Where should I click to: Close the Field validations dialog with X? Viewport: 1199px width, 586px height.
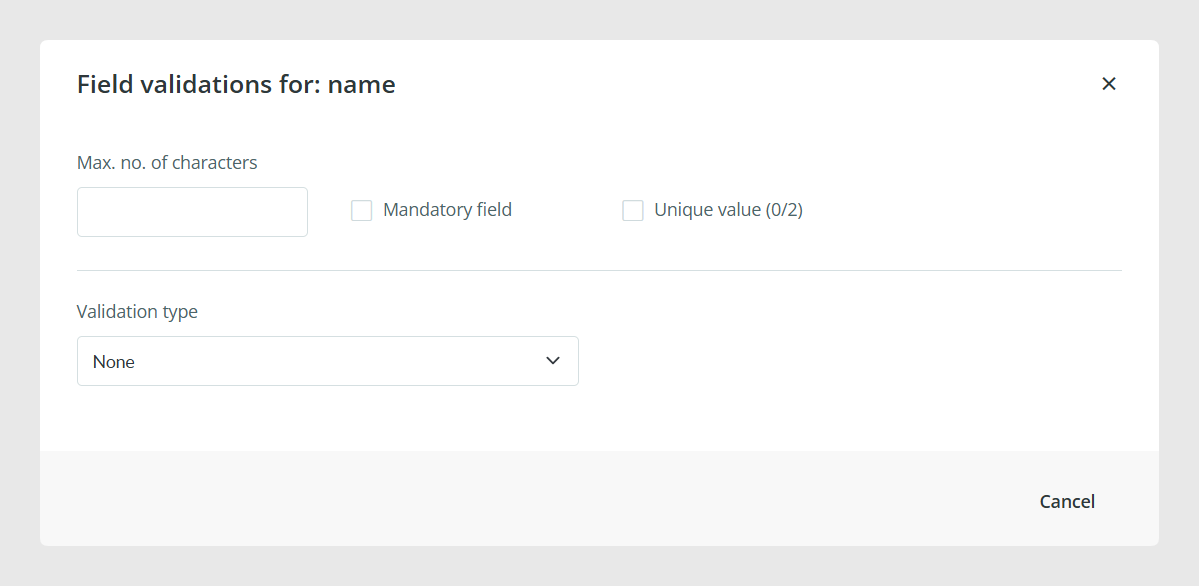(x=1109, y=84)
